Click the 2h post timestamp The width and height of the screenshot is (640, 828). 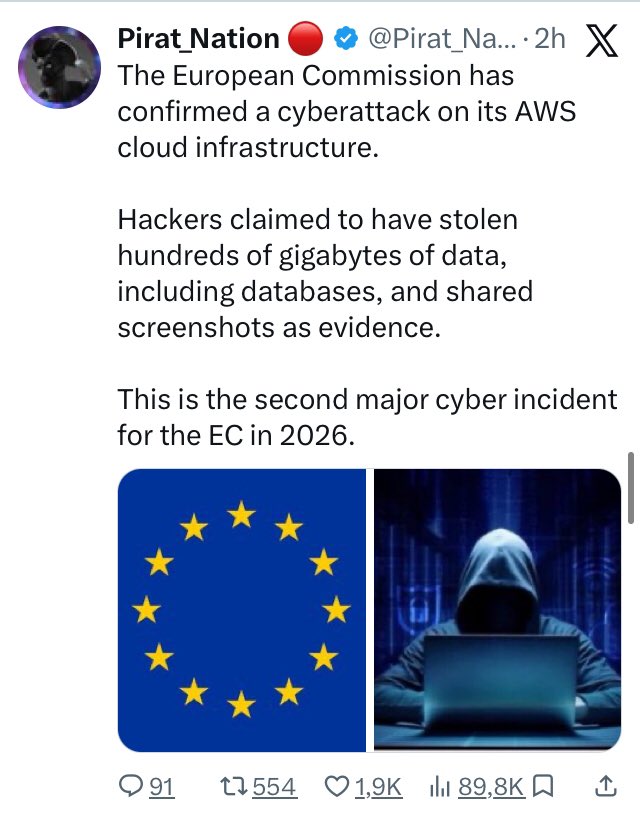coord(550,40)
